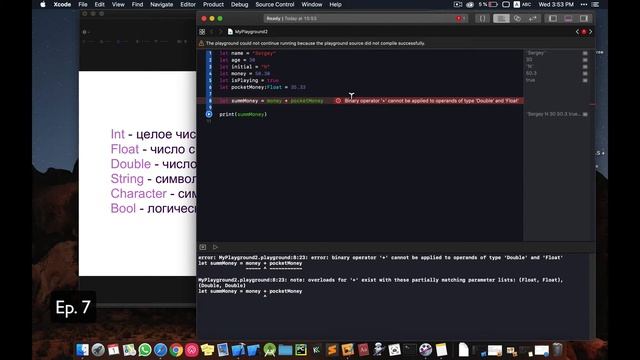Image resolution: width=640 pixels, height=360 pixels.
Task: Open the Edit menu
Action: coord(100,4)
